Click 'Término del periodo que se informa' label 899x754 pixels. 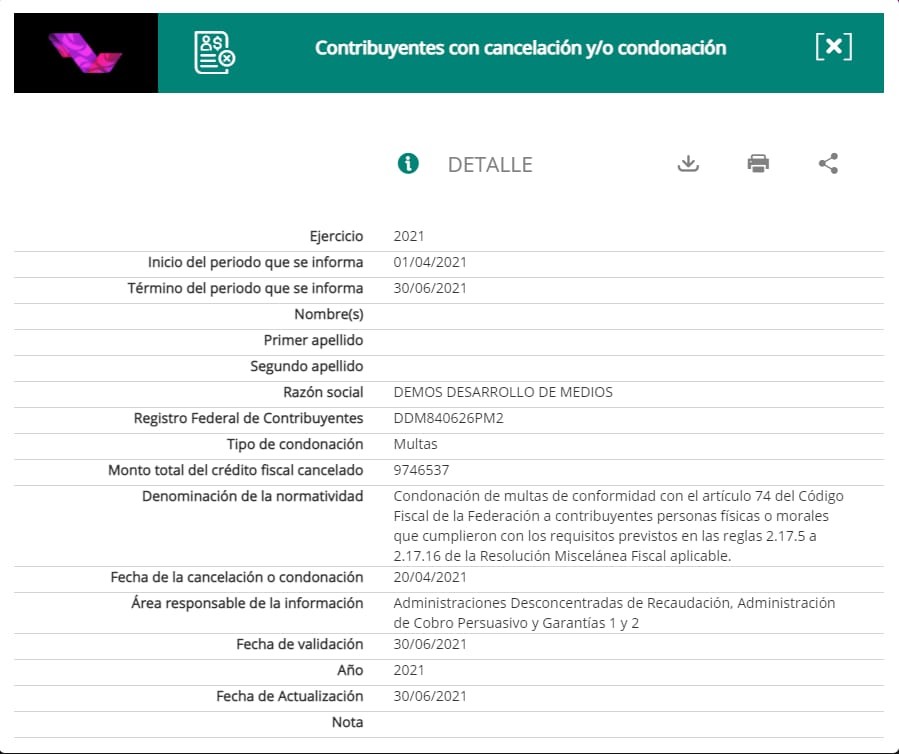pos(245,288)
